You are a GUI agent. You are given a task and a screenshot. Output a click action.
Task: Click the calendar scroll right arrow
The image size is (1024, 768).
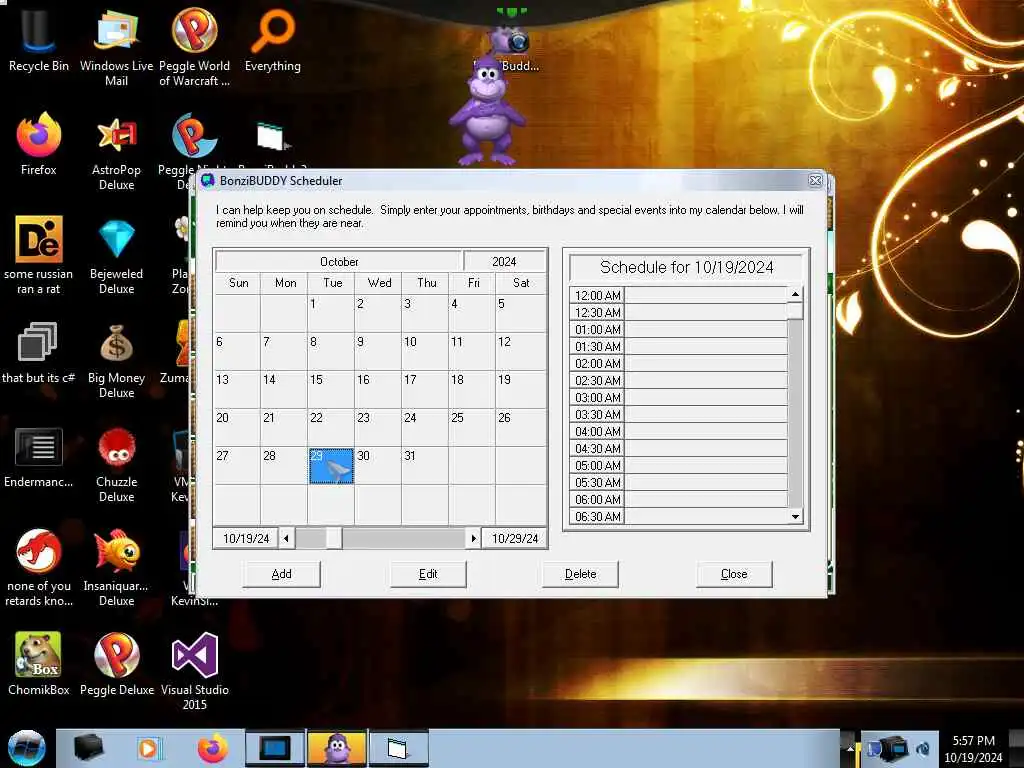pyautogui.click(x=473, y=538)
